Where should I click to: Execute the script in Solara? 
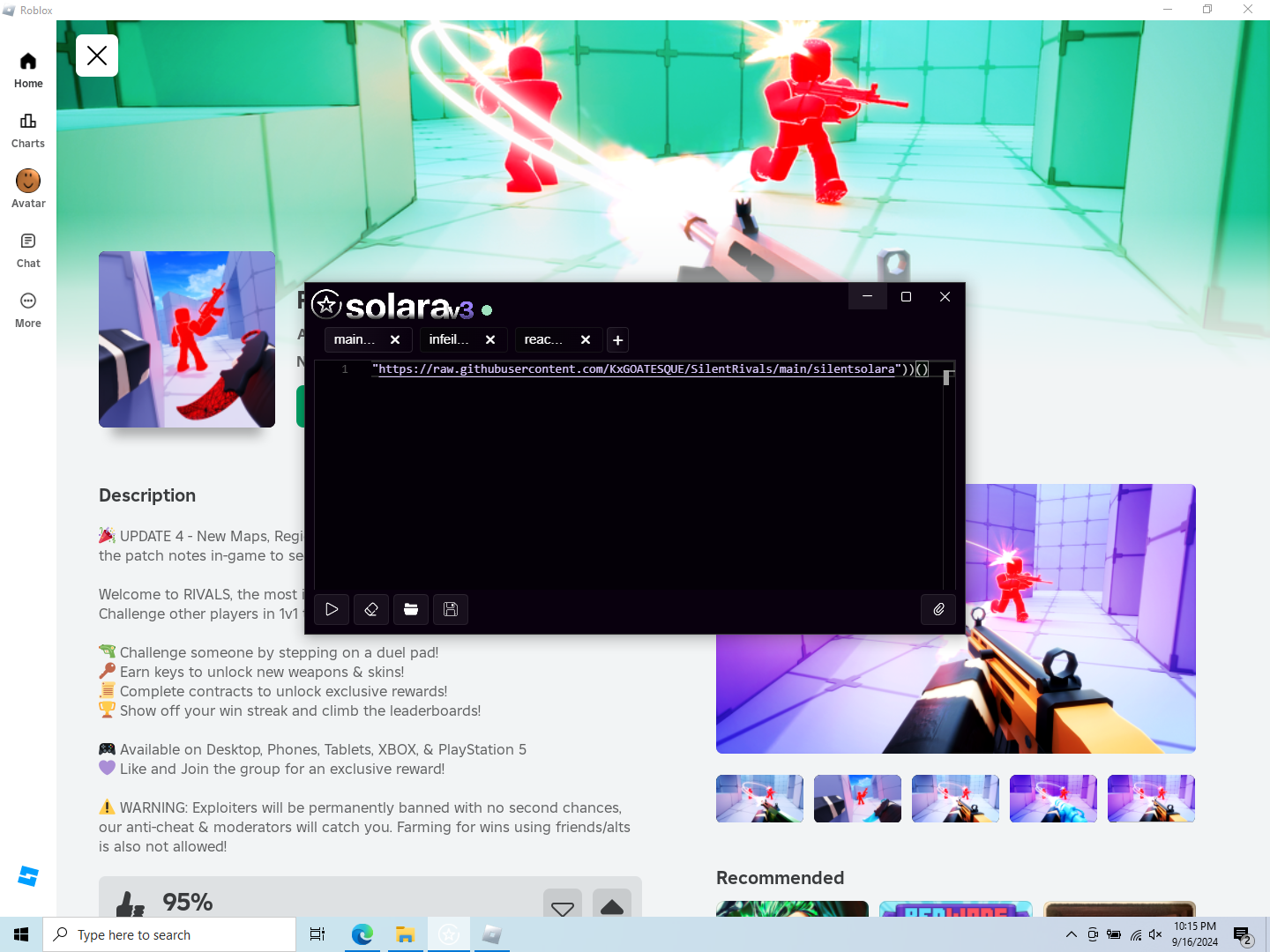point(332,609)
